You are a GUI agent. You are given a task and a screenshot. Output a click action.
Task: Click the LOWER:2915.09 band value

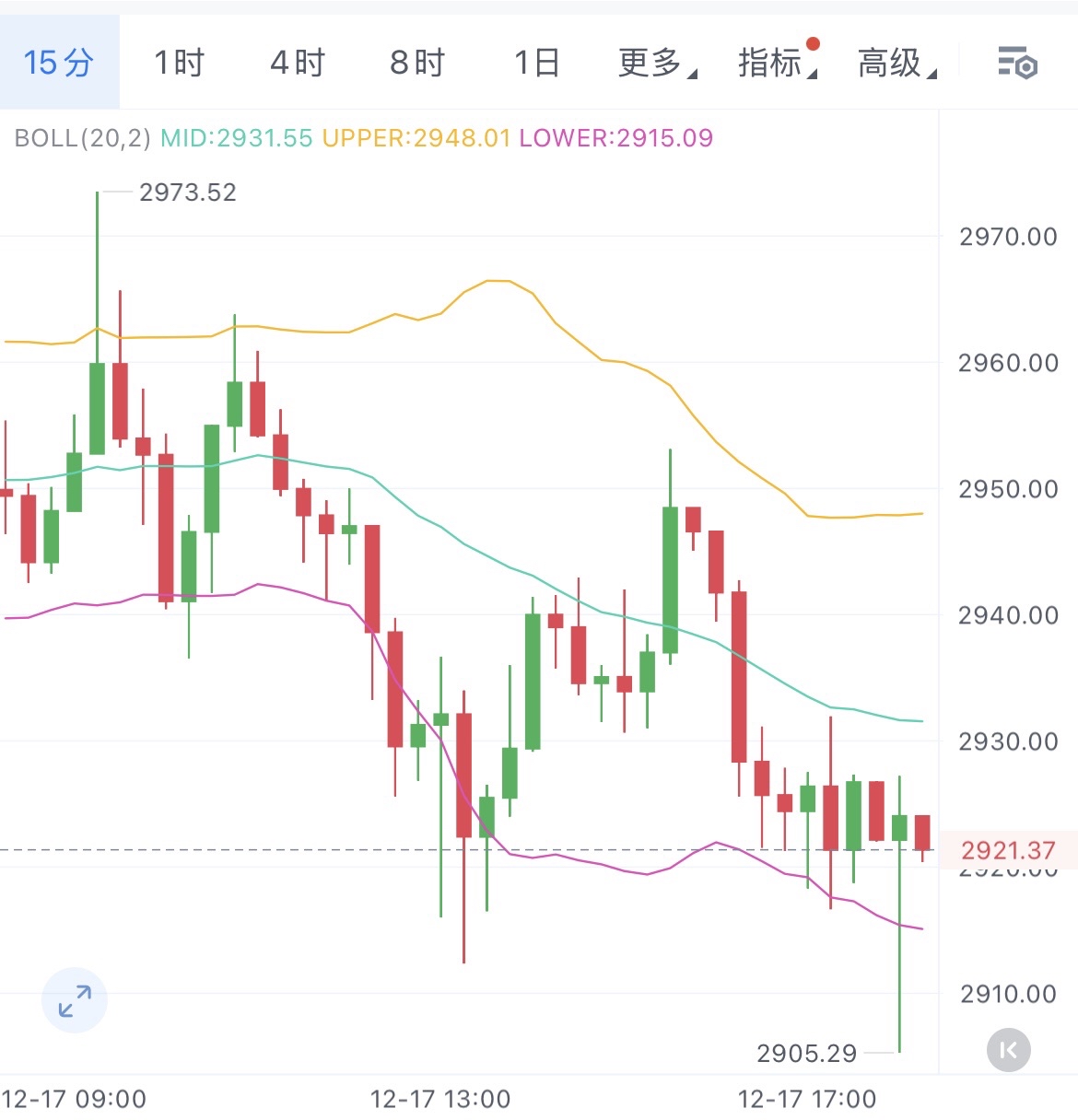pyautogui.click(x=616, y=138)
